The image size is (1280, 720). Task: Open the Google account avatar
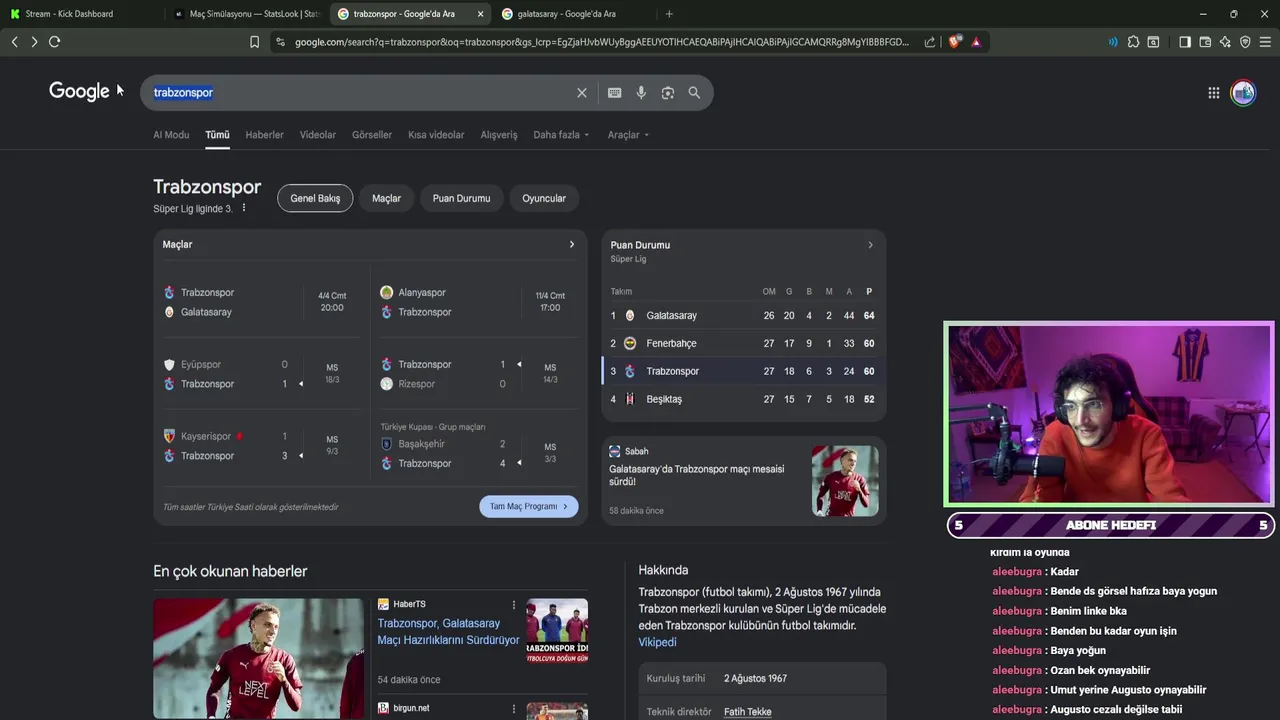coord(1243,93)
